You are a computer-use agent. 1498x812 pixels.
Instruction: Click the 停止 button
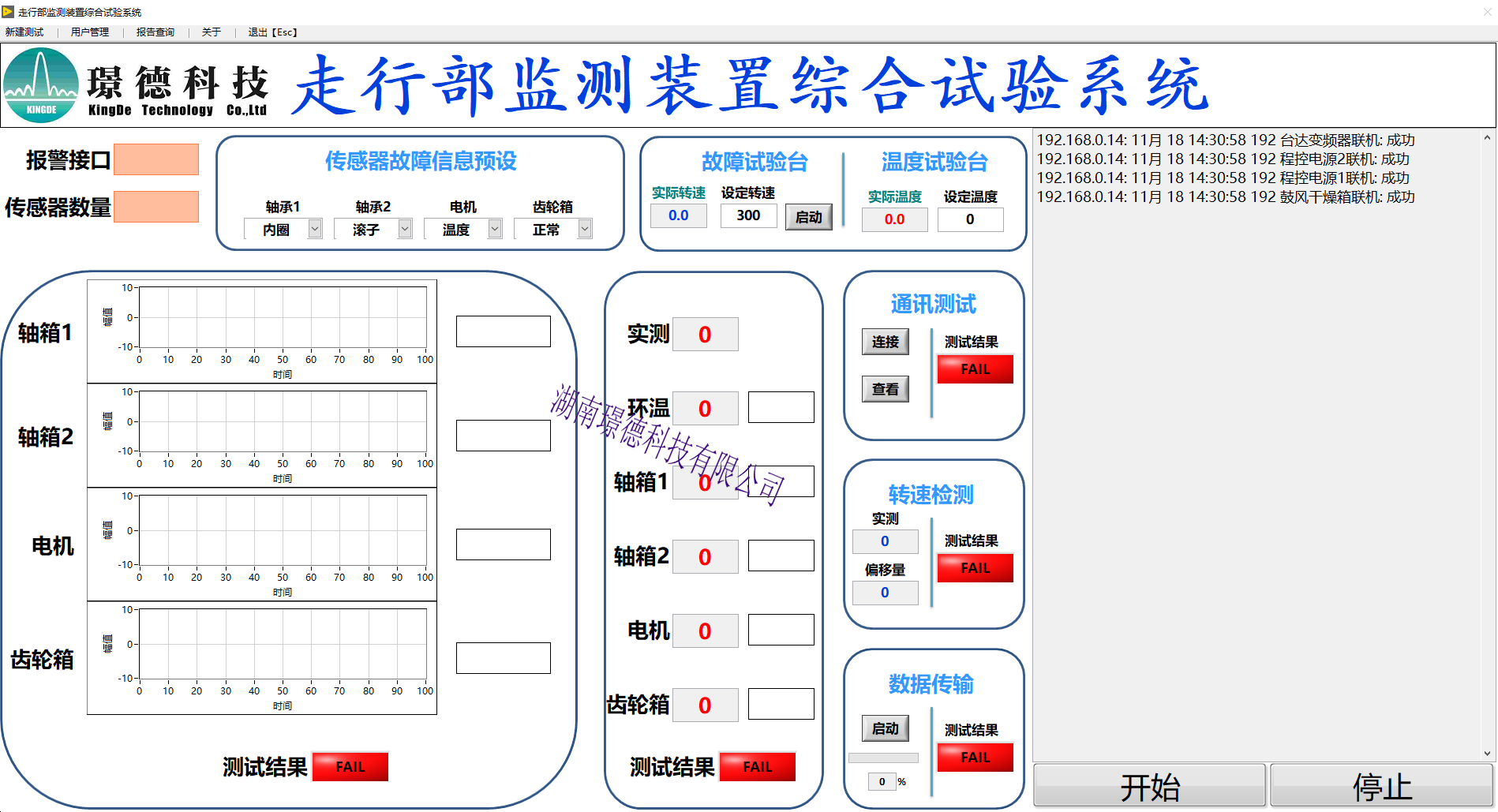[x=1382, y=786]
